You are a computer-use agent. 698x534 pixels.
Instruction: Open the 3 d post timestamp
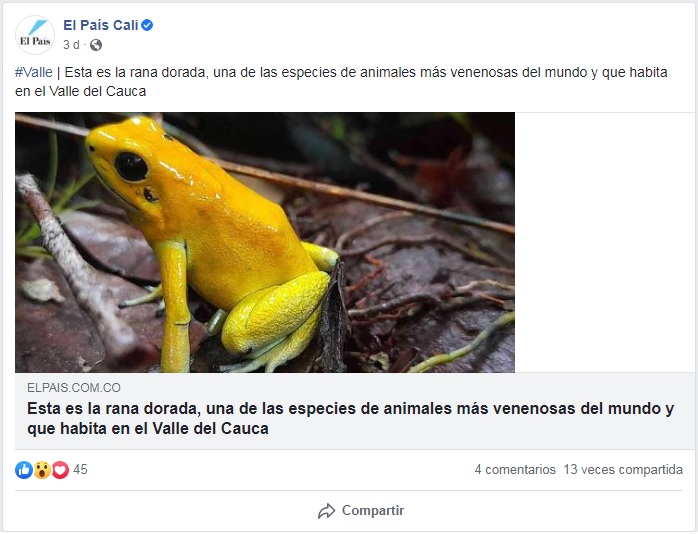[x=71, y=45]
